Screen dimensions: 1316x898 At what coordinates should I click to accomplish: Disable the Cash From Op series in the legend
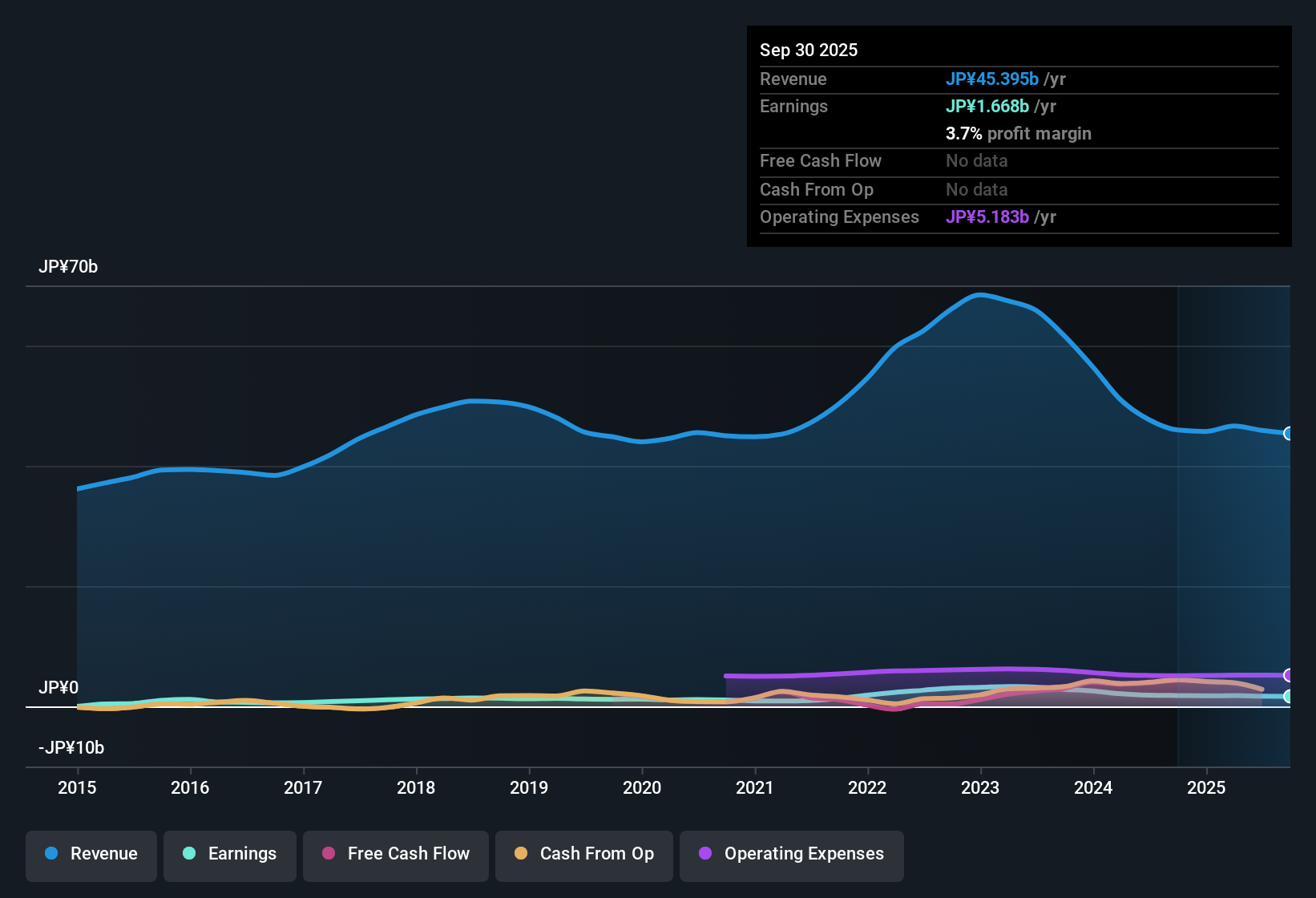pos(583,854)
